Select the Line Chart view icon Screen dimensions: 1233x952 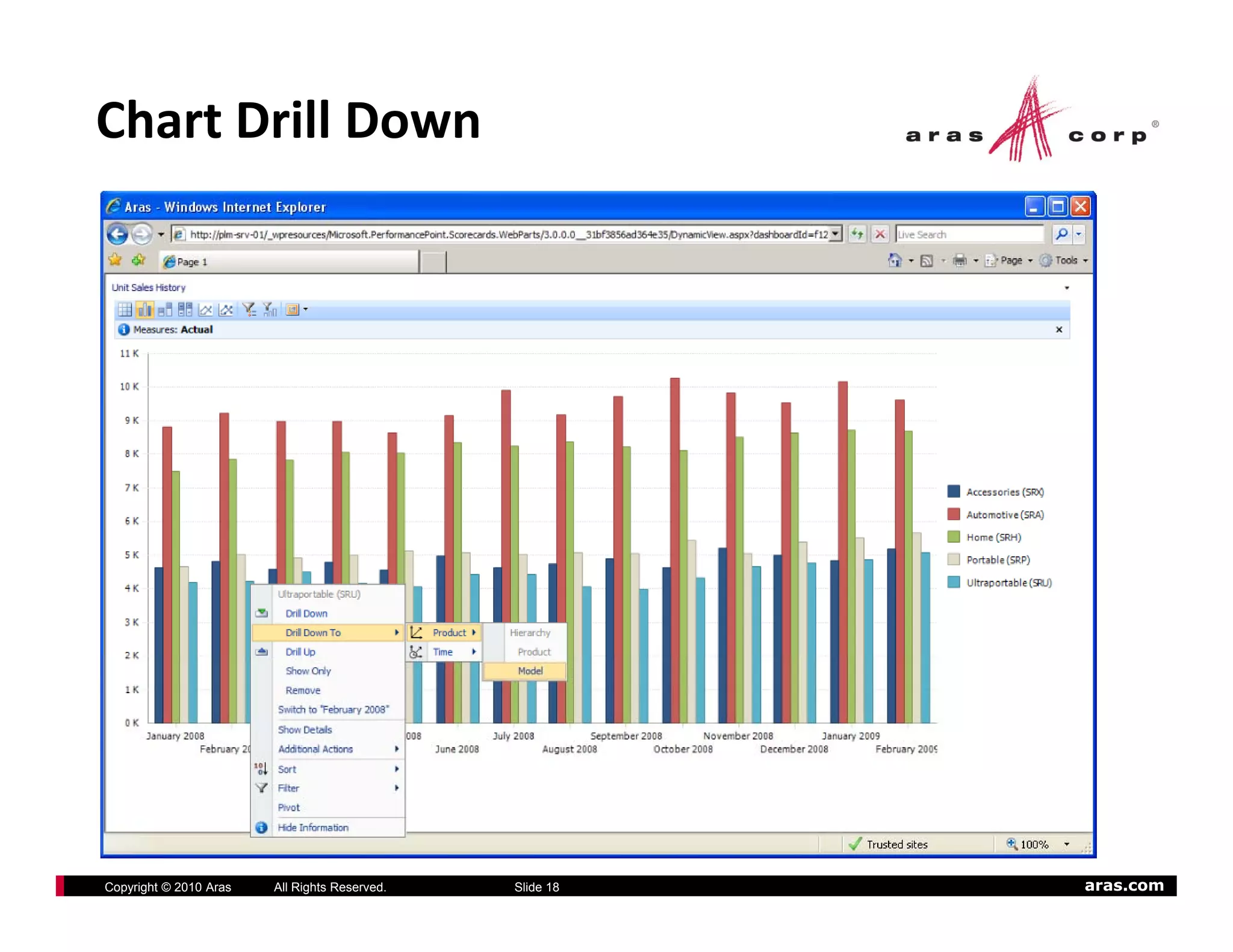click(x=205, y=309)
